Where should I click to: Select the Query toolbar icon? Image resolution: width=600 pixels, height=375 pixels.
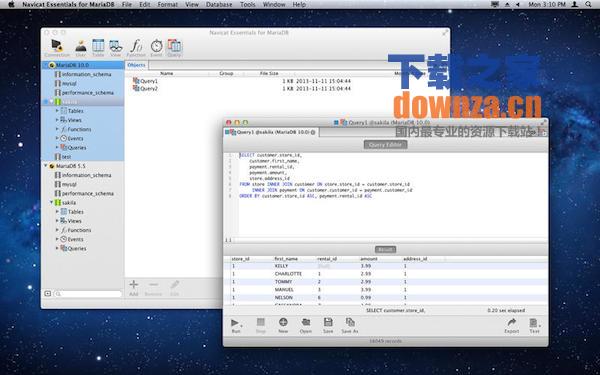click(x=174, y=48)
